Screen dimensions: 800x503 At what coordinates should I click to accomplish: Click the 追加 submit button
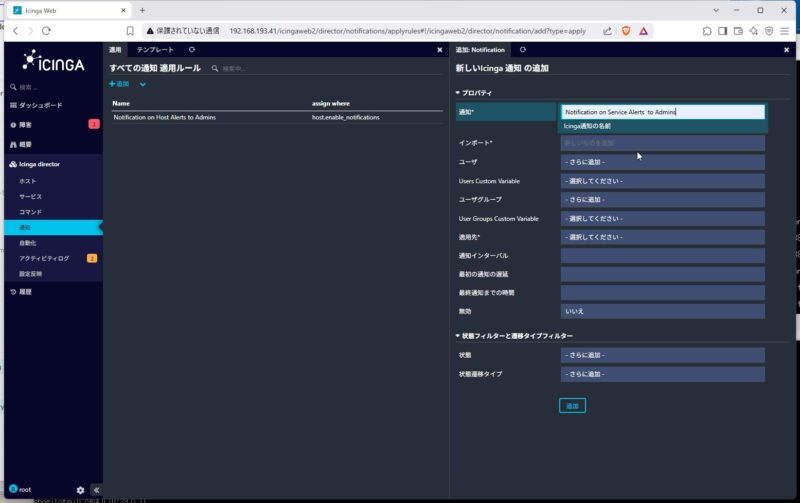572,406
